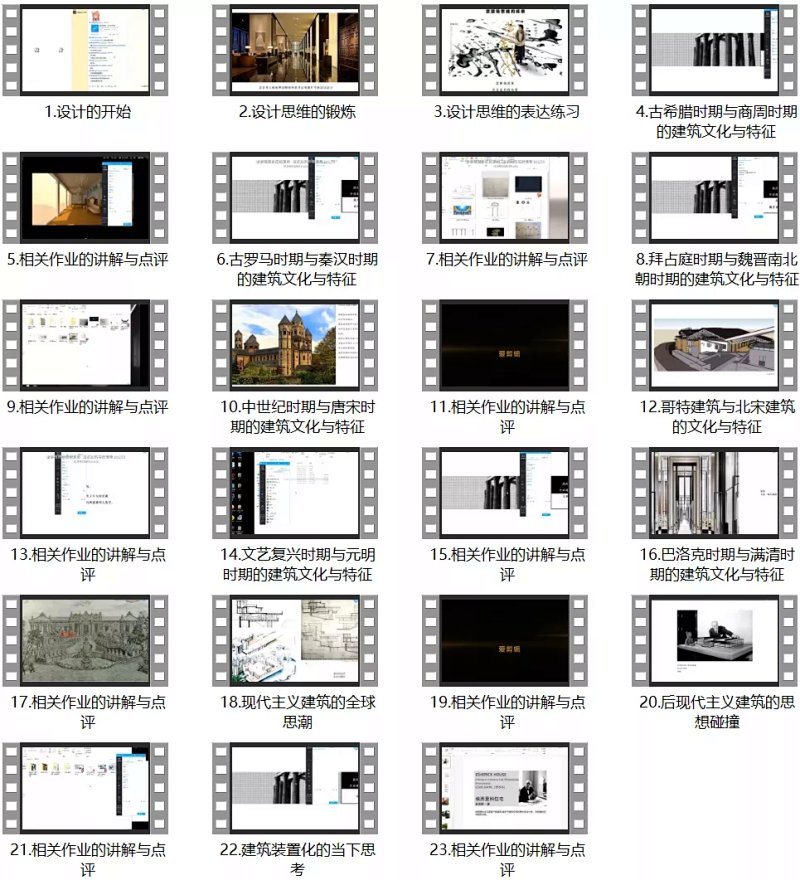This screenshot has width=800, height=880.
Task: Open the 18.现代主义建筑的全球思潮 video thumbnail
Action: pos(296,639)
